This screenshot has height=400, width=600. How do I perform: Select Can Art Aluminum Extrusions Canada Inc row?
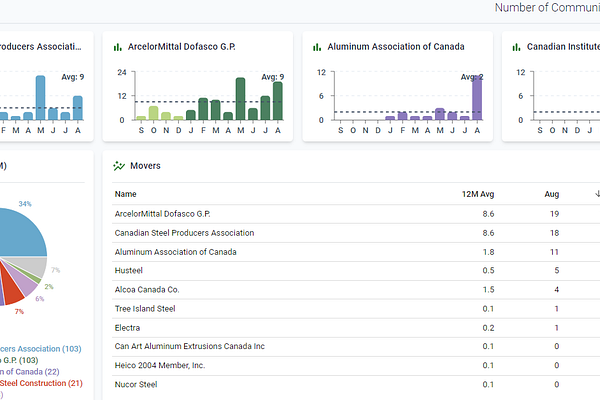click(x=356, y=346)
